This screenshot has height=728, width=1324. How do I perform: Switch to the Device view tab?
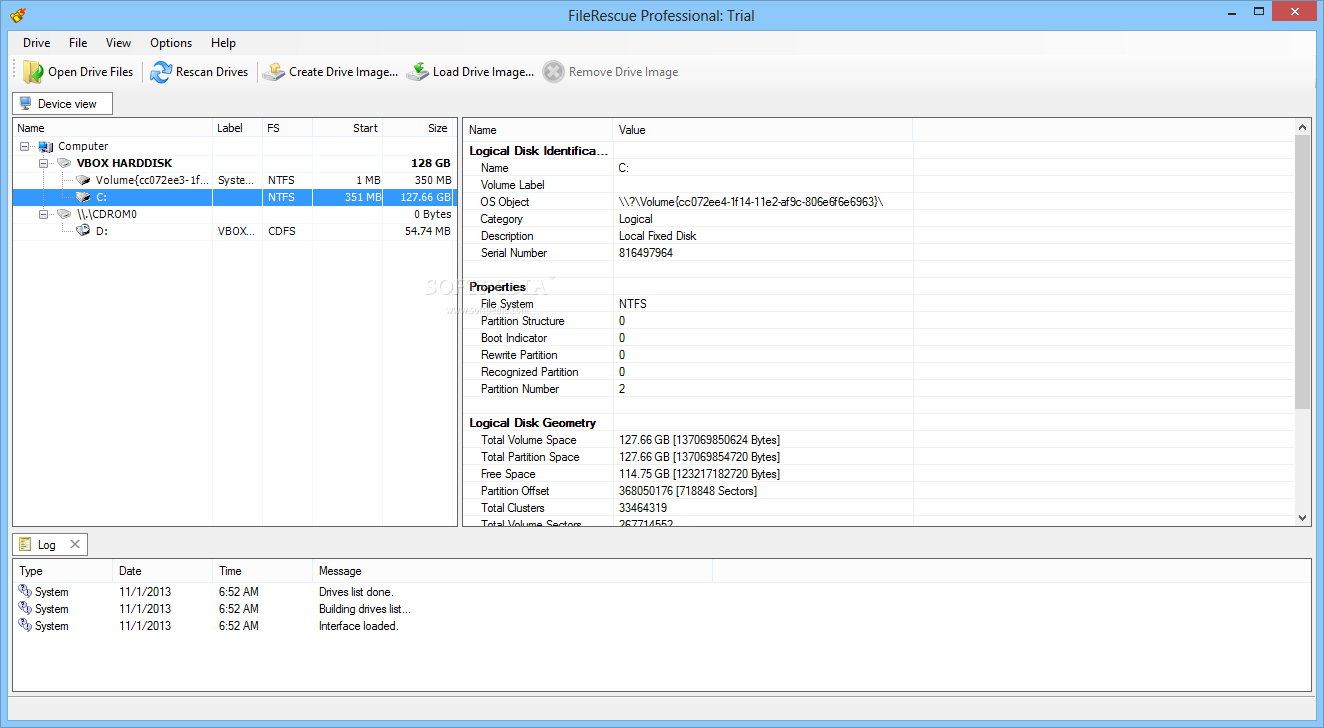click(x=63, y=103)
